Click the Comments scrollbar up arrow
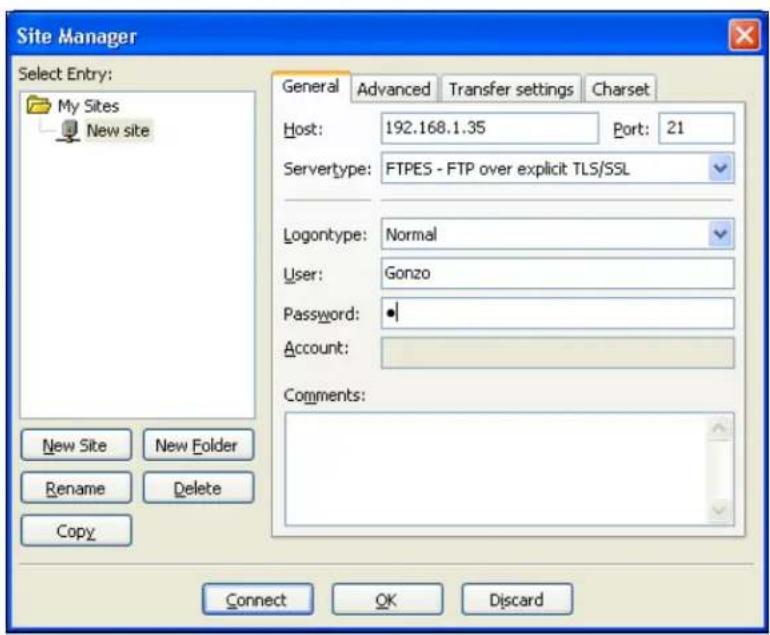This screenshot has height=635, width=770. [719, 428]
